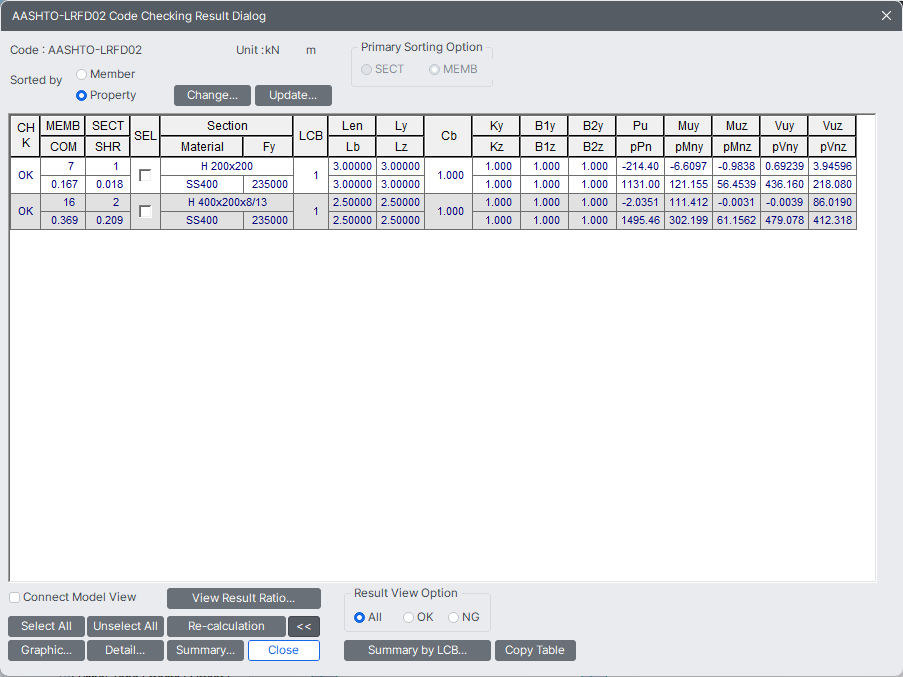Click the Change... button
The height and width of the screenshot is (677, 903).
213,96
